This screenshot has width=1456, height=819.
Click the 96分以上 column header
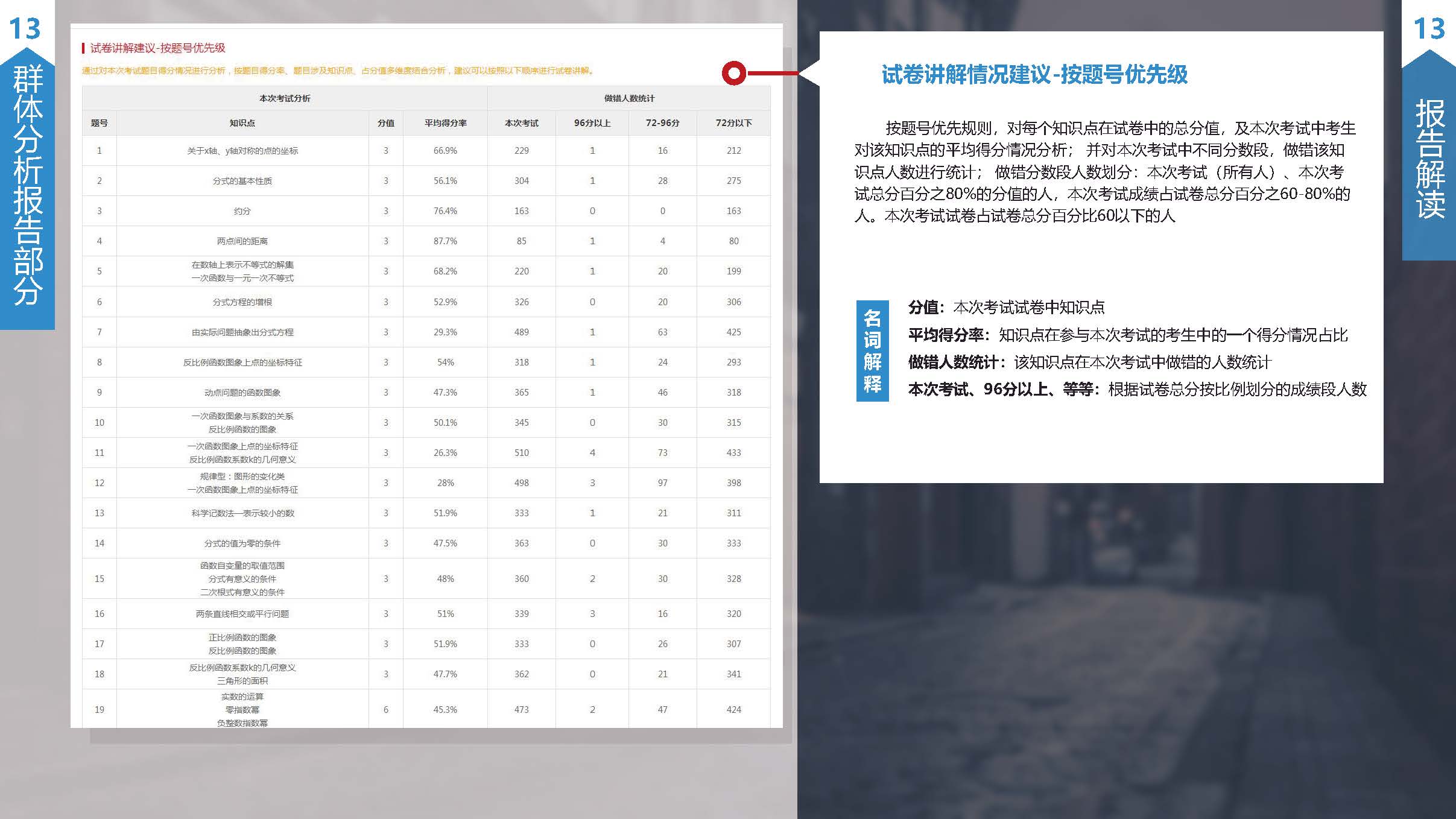point(592,123)
